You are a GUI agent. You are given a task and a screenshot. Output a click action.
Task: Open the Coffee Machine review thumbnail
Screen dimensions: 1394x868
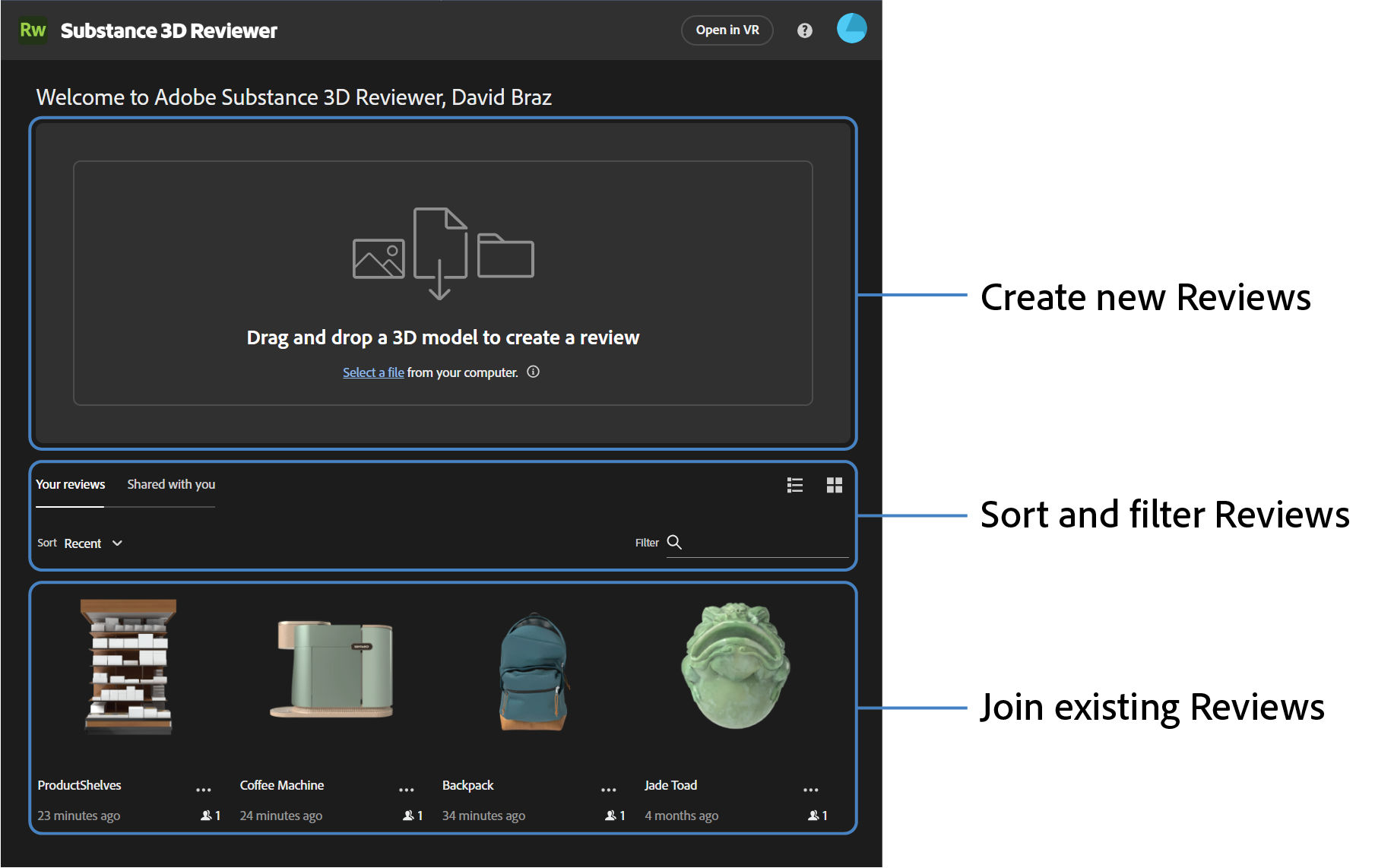tap(331, 669)
